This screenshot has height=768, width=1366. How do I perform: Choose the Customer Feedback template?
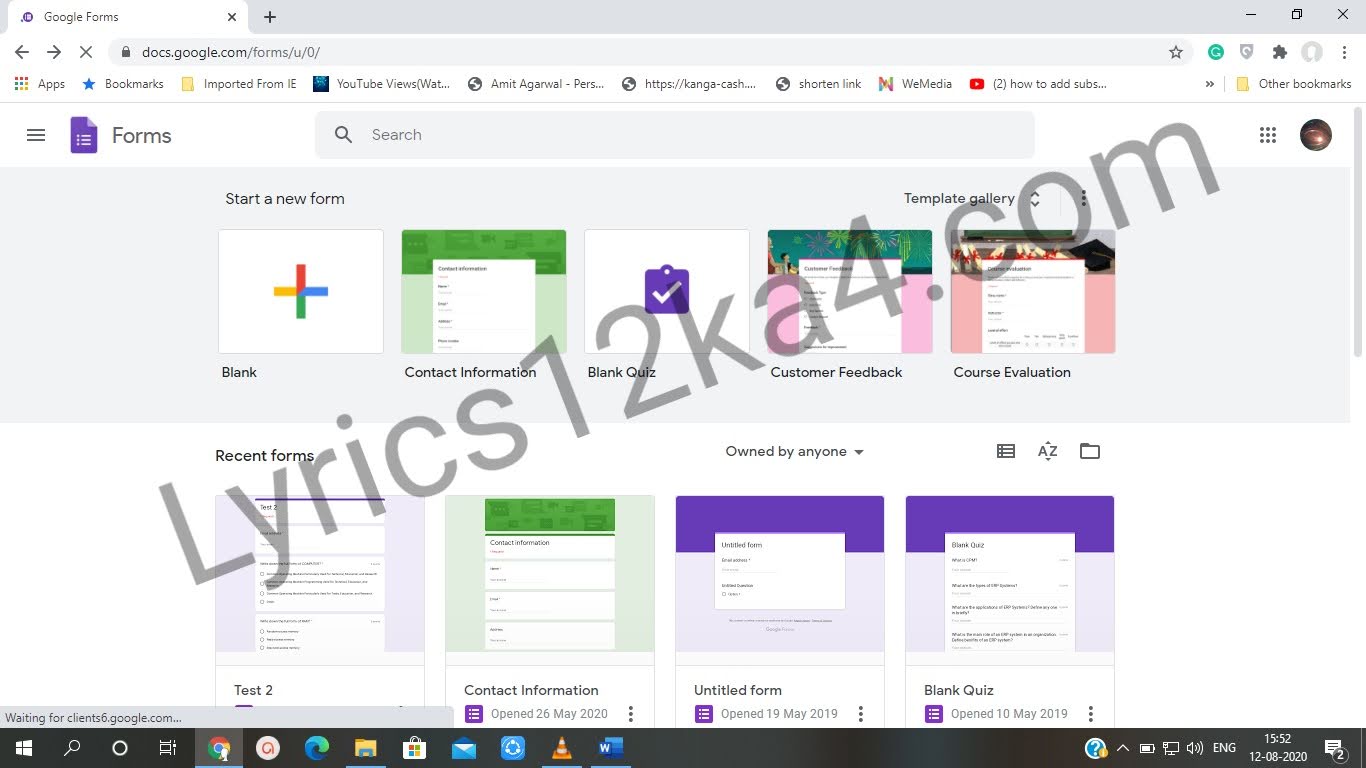[849, 291]
